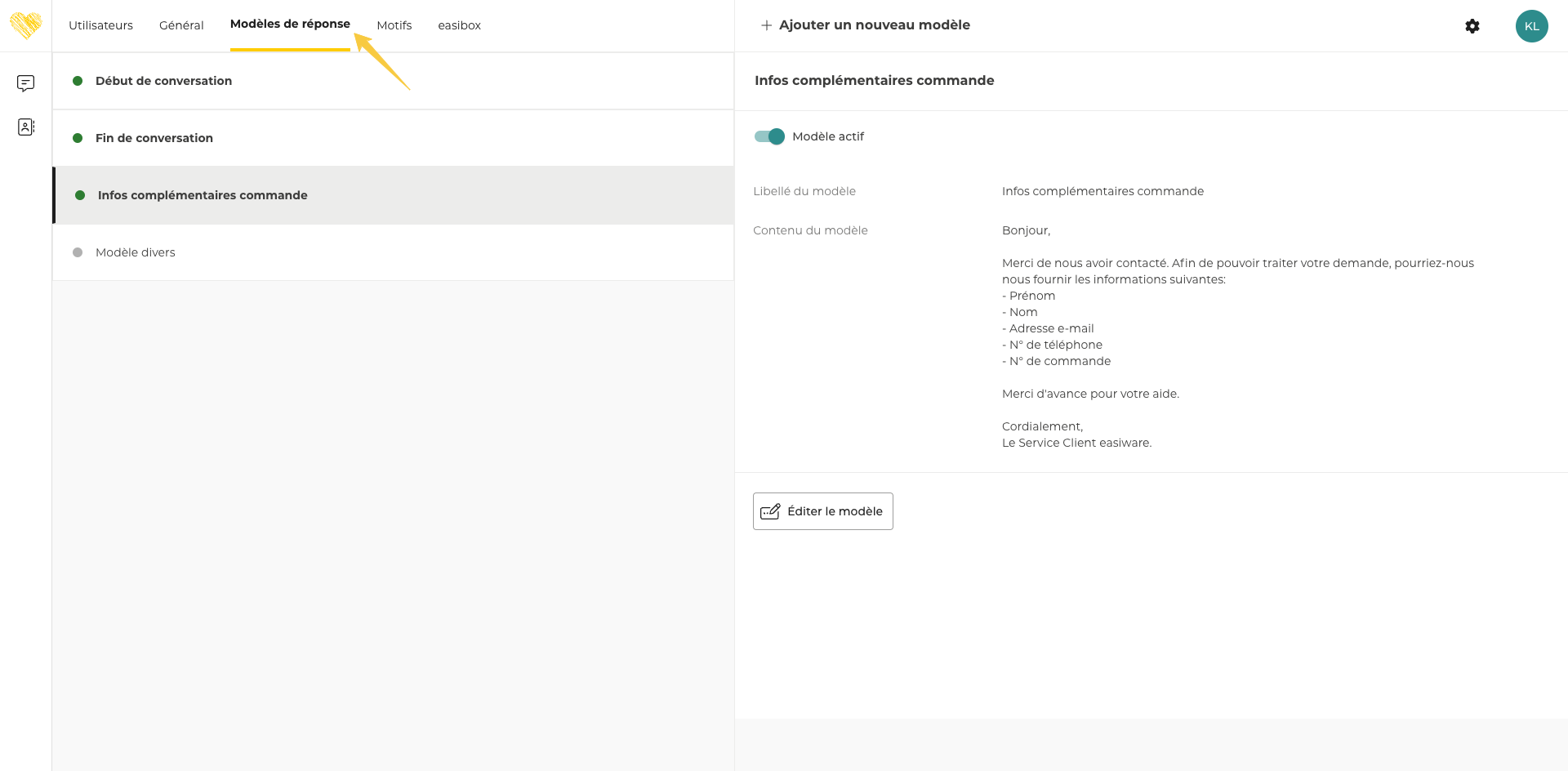Switch to the easibox tab
This screenshot has width=1568, height=771.
point(459,25)
